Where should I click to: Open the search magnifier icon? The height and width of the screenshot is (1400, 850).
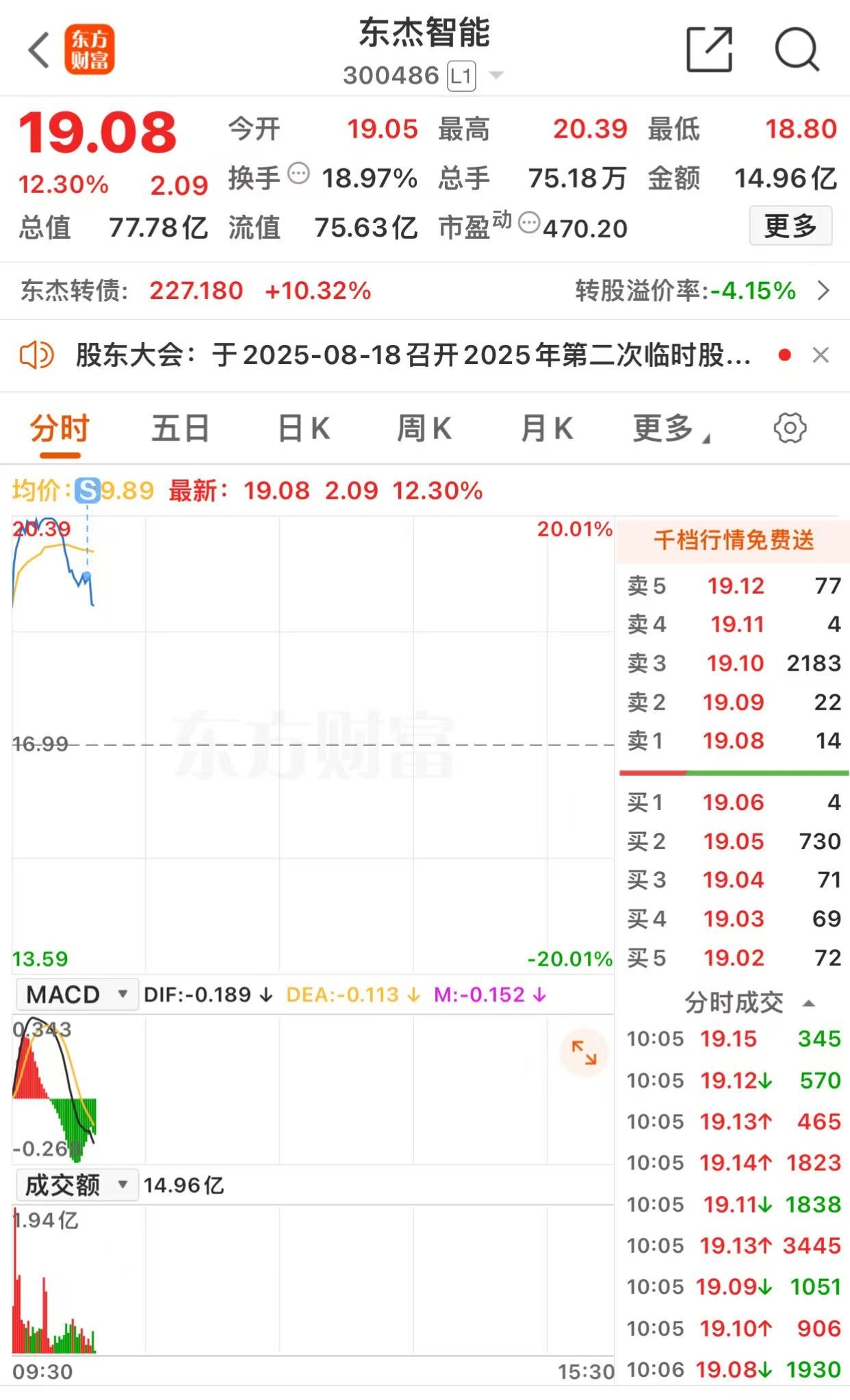pyautogui.click(x=797, y=49)
